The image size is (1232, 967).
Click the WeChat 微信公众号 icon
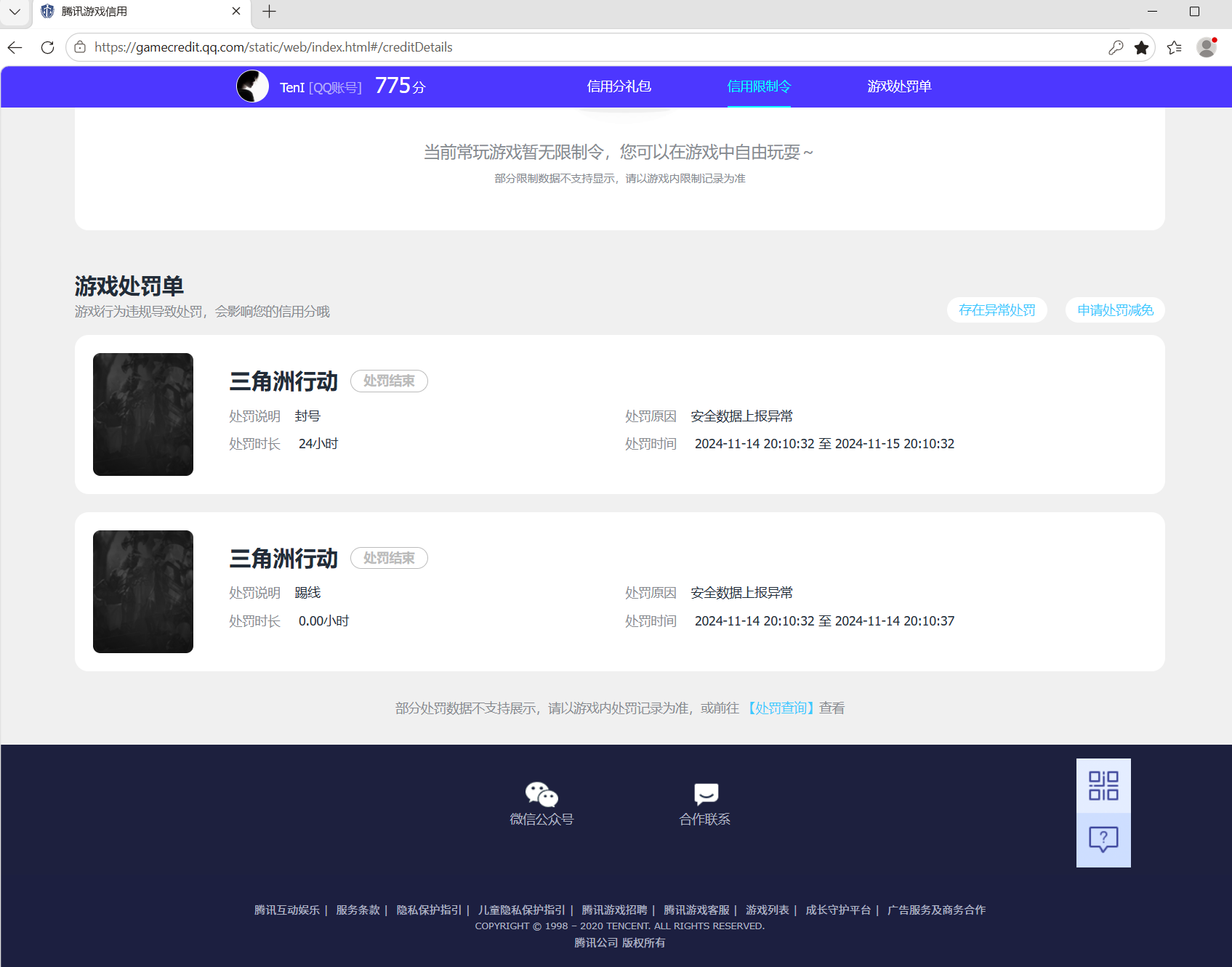tap(541, 795)
